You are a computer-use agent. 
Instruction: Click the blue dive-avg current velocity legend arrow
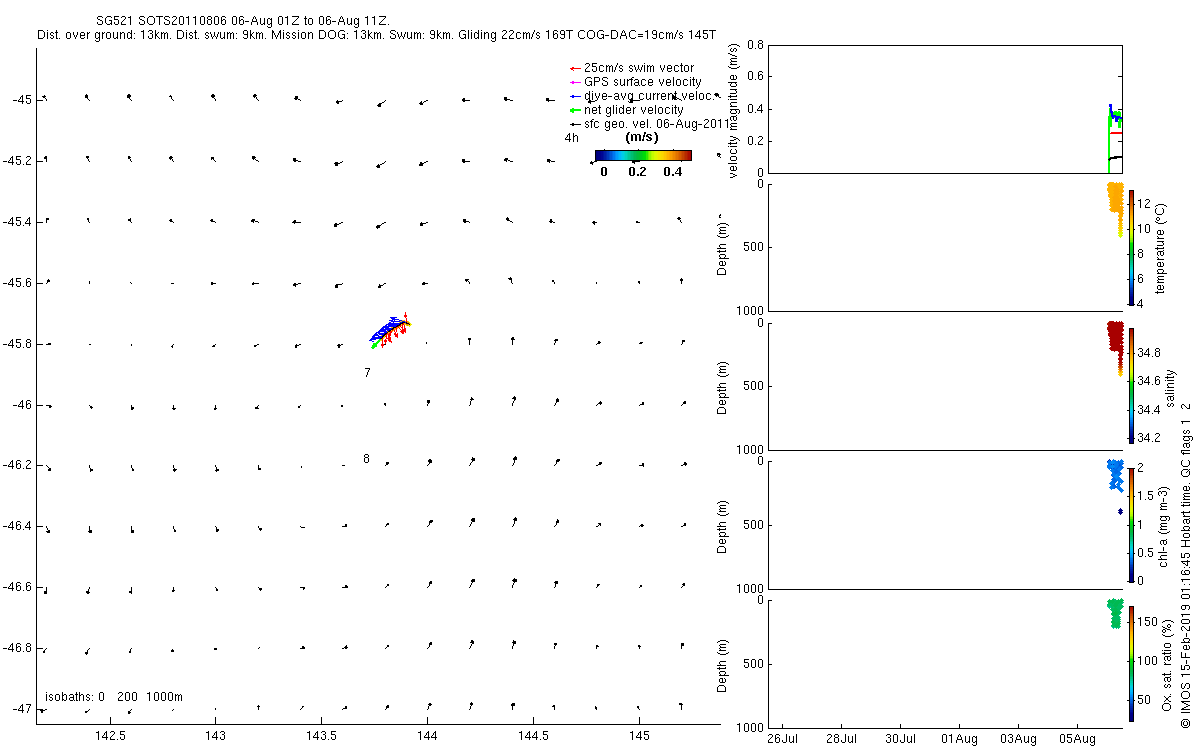point(574,96)
